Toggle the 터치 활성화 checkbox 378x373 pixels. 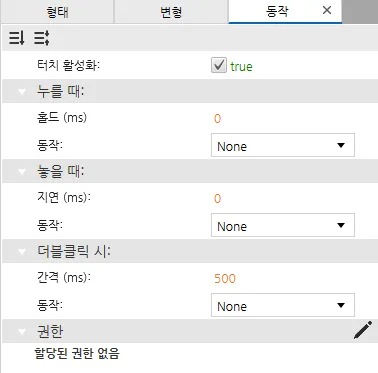(x=219, y=65)
